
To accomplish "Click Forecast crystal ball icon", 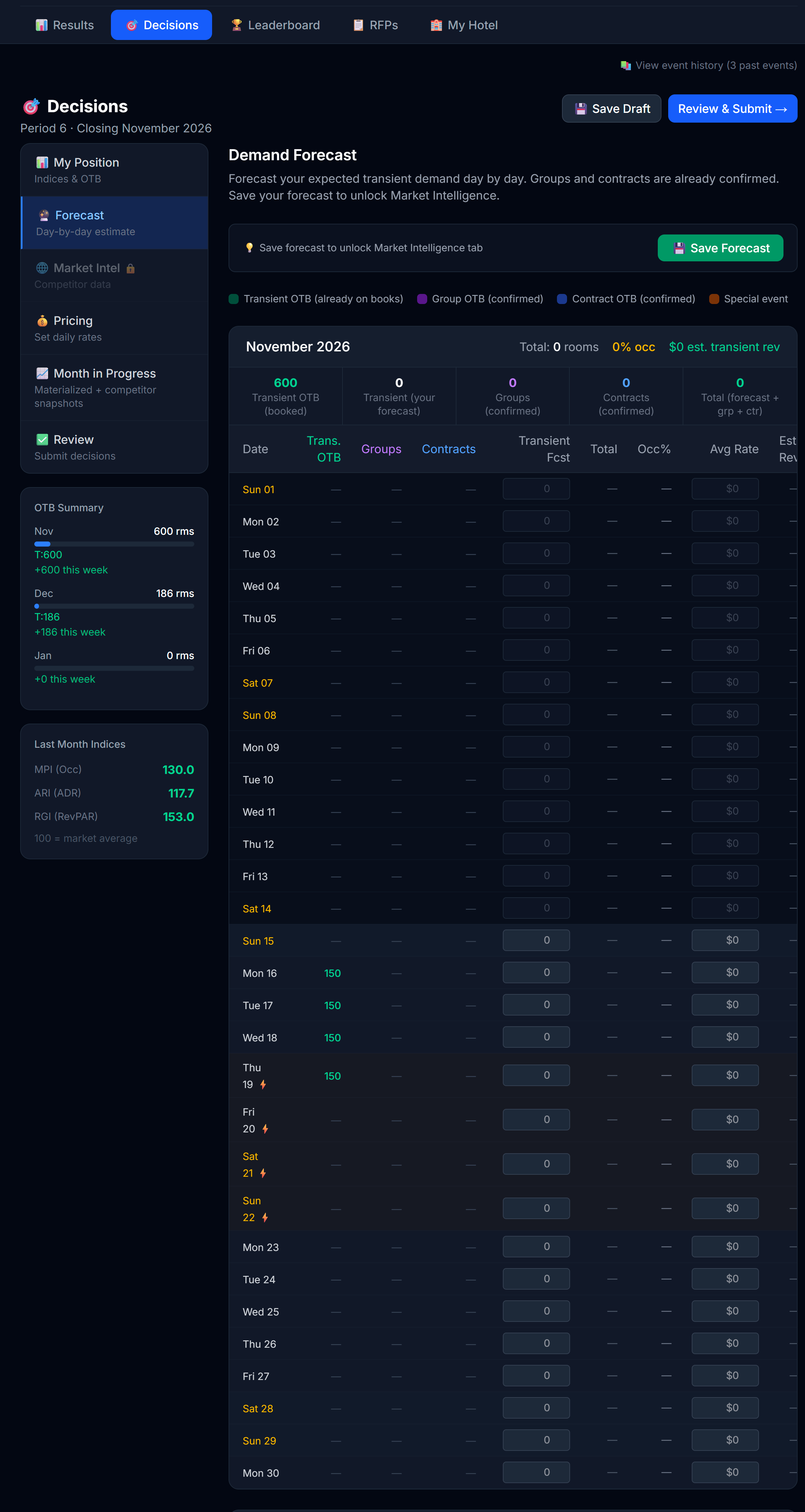I will (44, 215).
